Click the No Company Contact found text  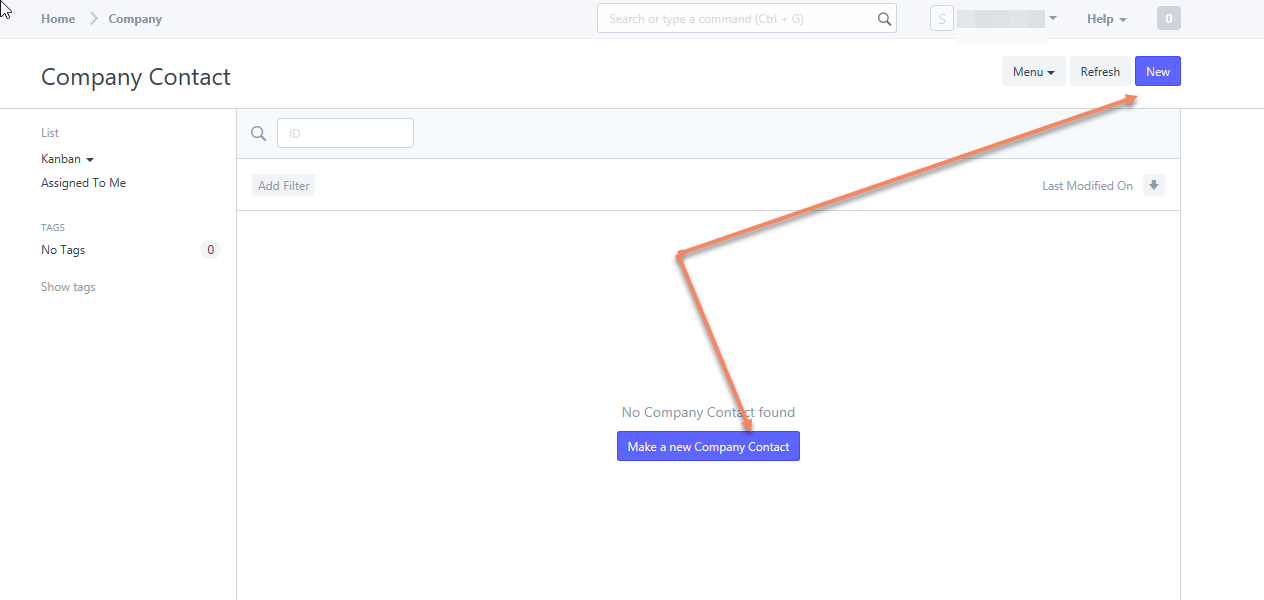point(708,412)
